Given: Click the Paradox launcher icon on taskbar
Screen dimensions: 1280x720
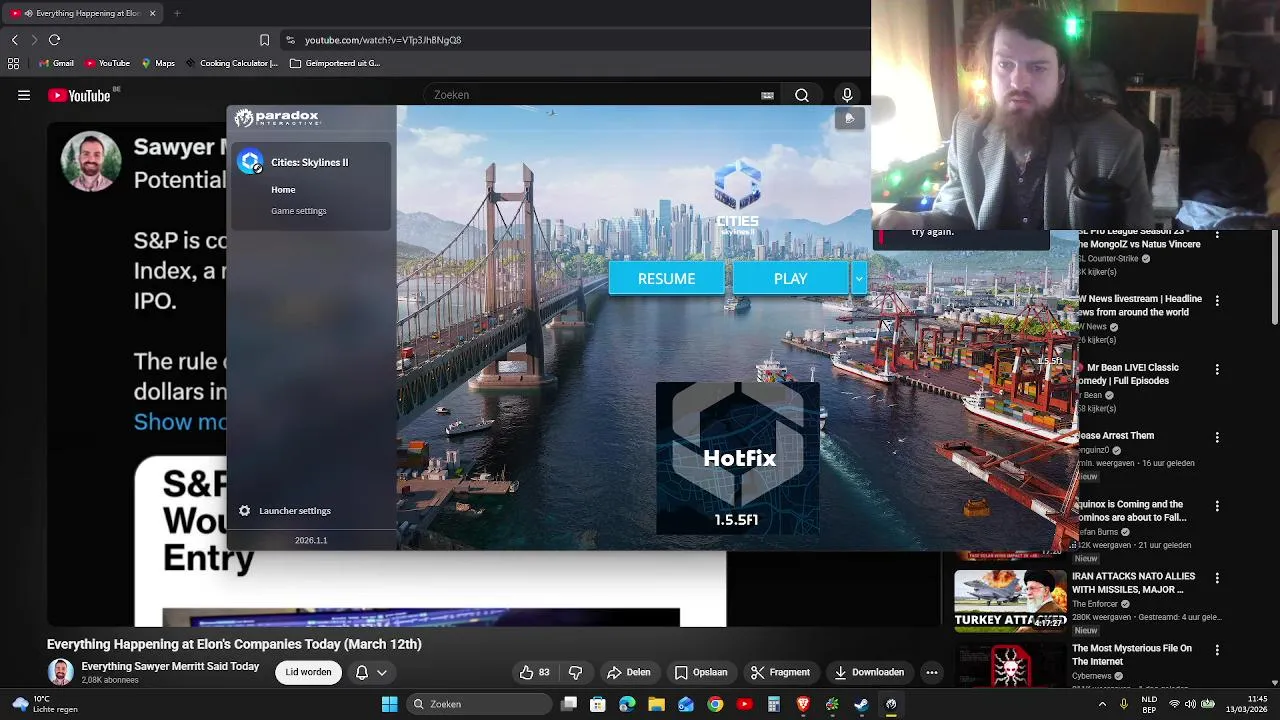Looking at the screenshot, I should pos(891,704).
